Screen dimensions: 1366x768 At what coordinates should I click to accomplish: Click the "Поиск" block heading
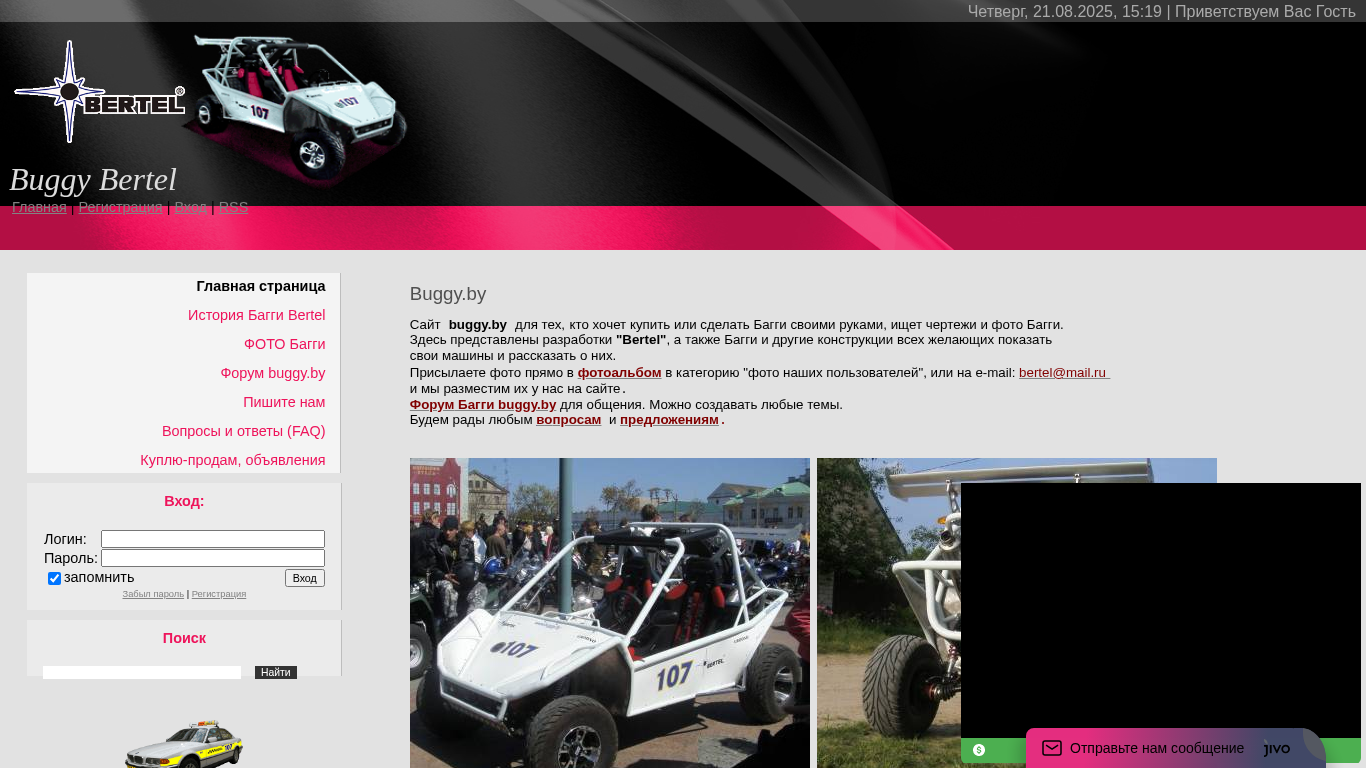pyautogui.click(x=184, y=638)
